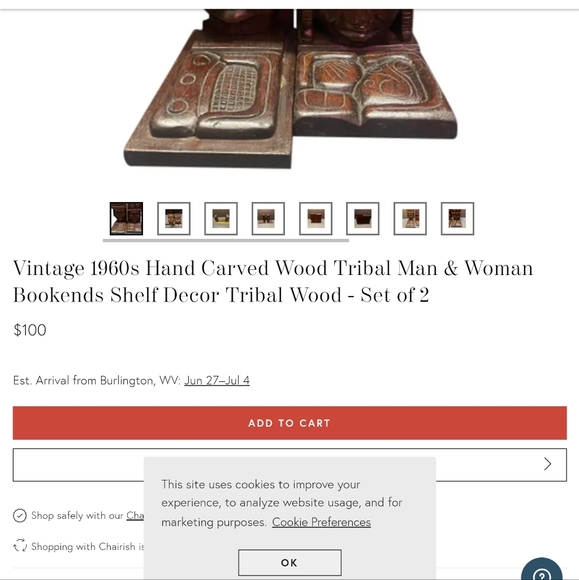Dismiss the cookie notice with OK
Screen dimensions: 579x580
coord(290,562)
